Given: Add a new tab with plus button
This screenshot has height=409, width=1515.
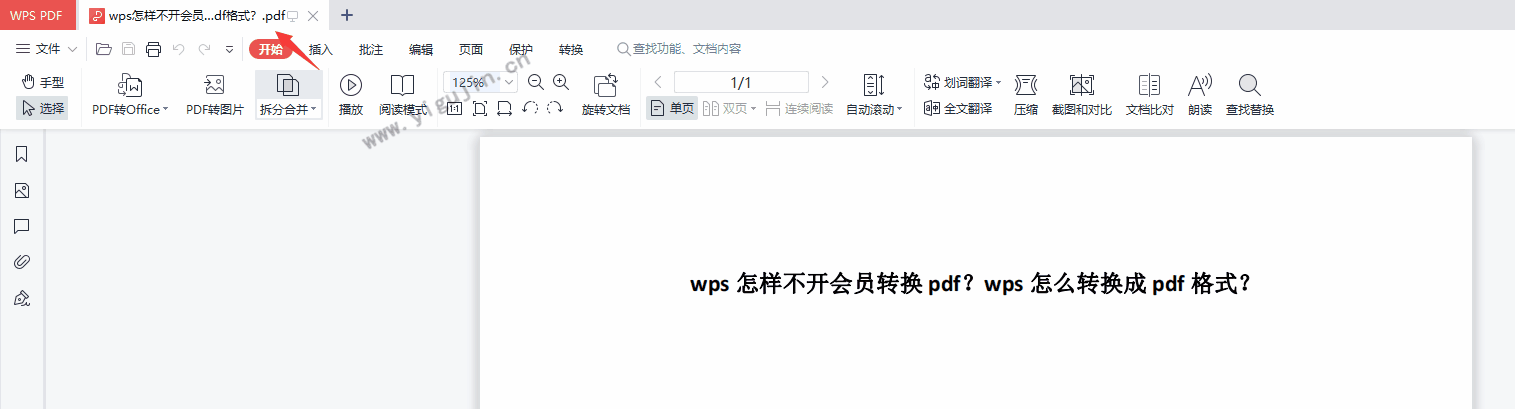Looking at the screenshot, I should (347, 15).
